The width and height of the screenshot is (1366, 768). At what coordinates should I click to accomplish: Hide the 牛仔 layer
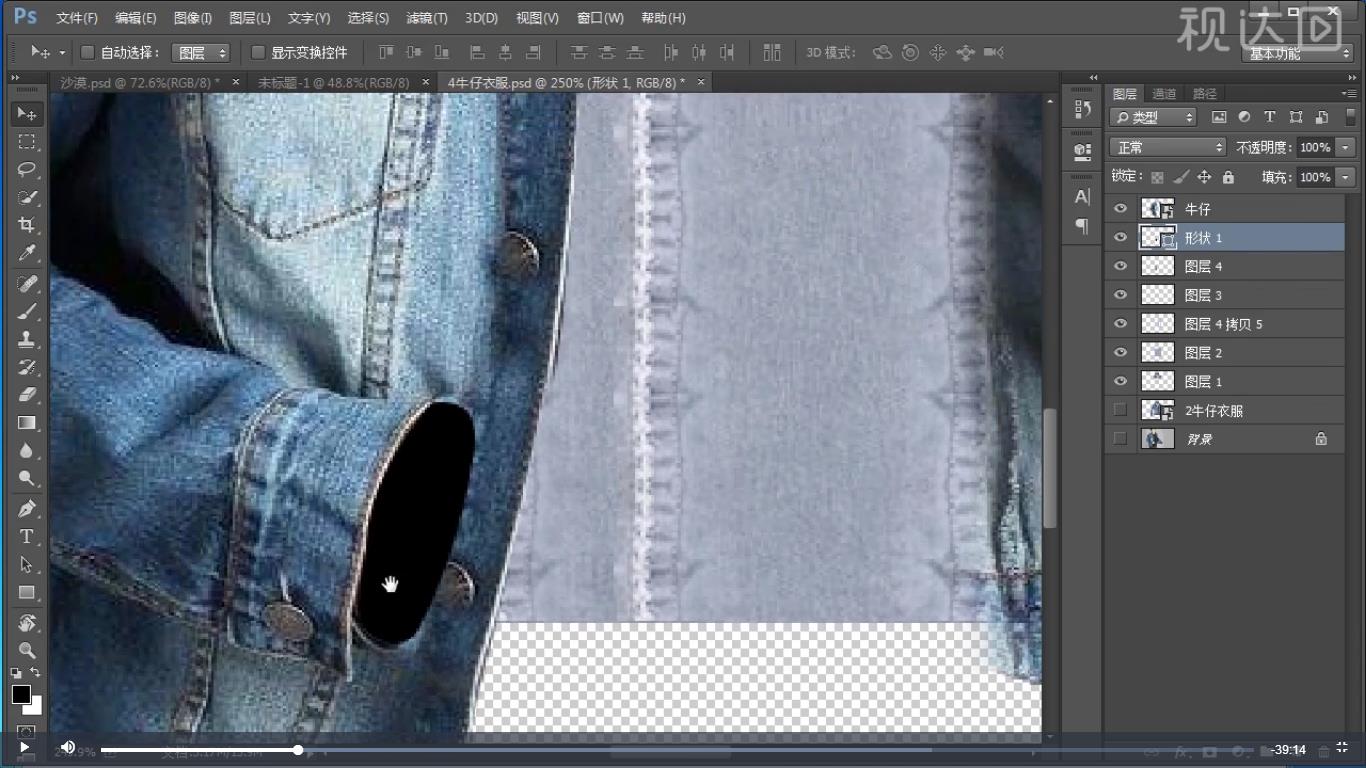pyautogui.click(x=1120, y=209)
